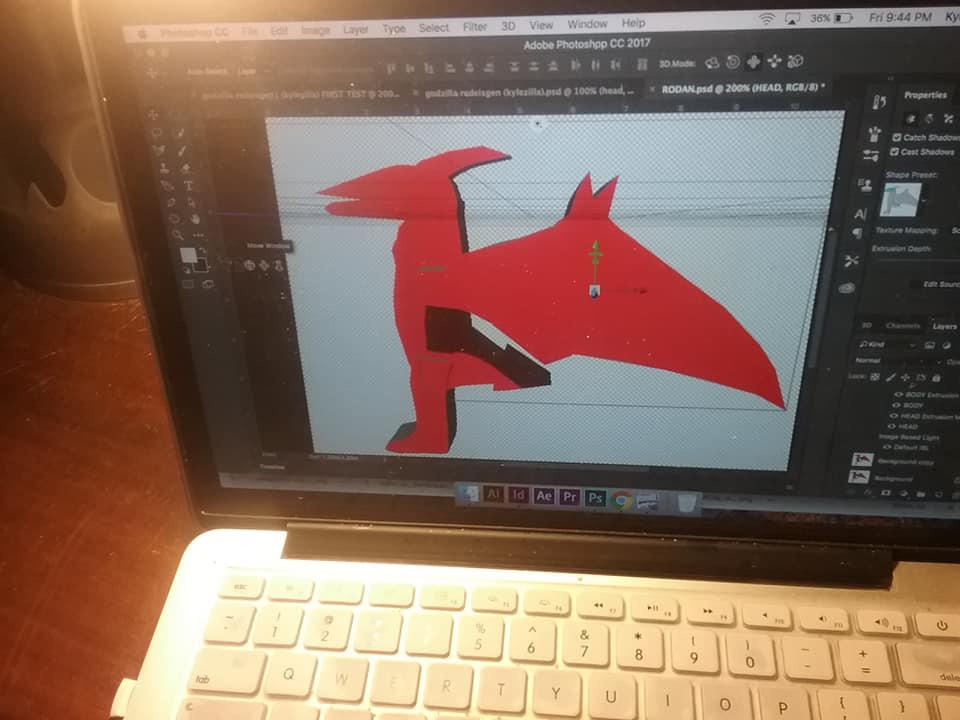Enable the Catch Shadows checkbox
This screenshot has width=960, height=720.
click(x=895, y=139)
